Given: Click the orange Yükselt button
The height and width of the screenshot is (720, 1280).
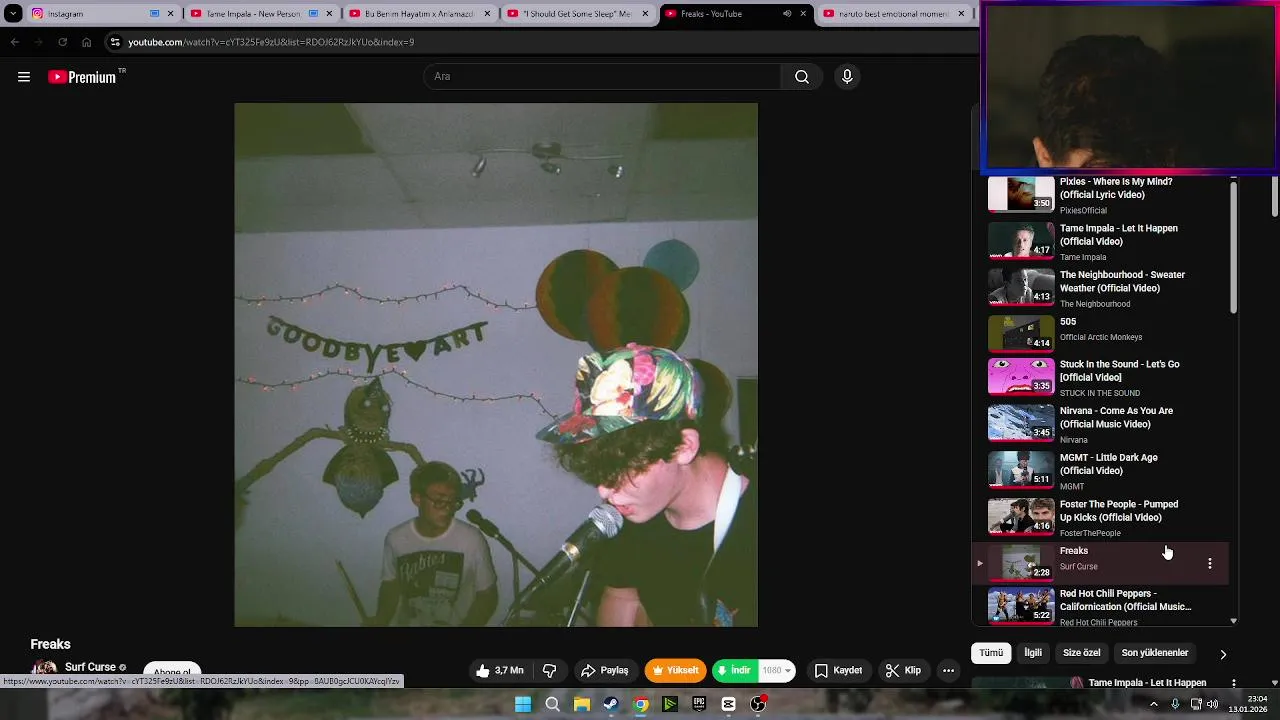Looking at the screenshot, I should tap(675, 671).
